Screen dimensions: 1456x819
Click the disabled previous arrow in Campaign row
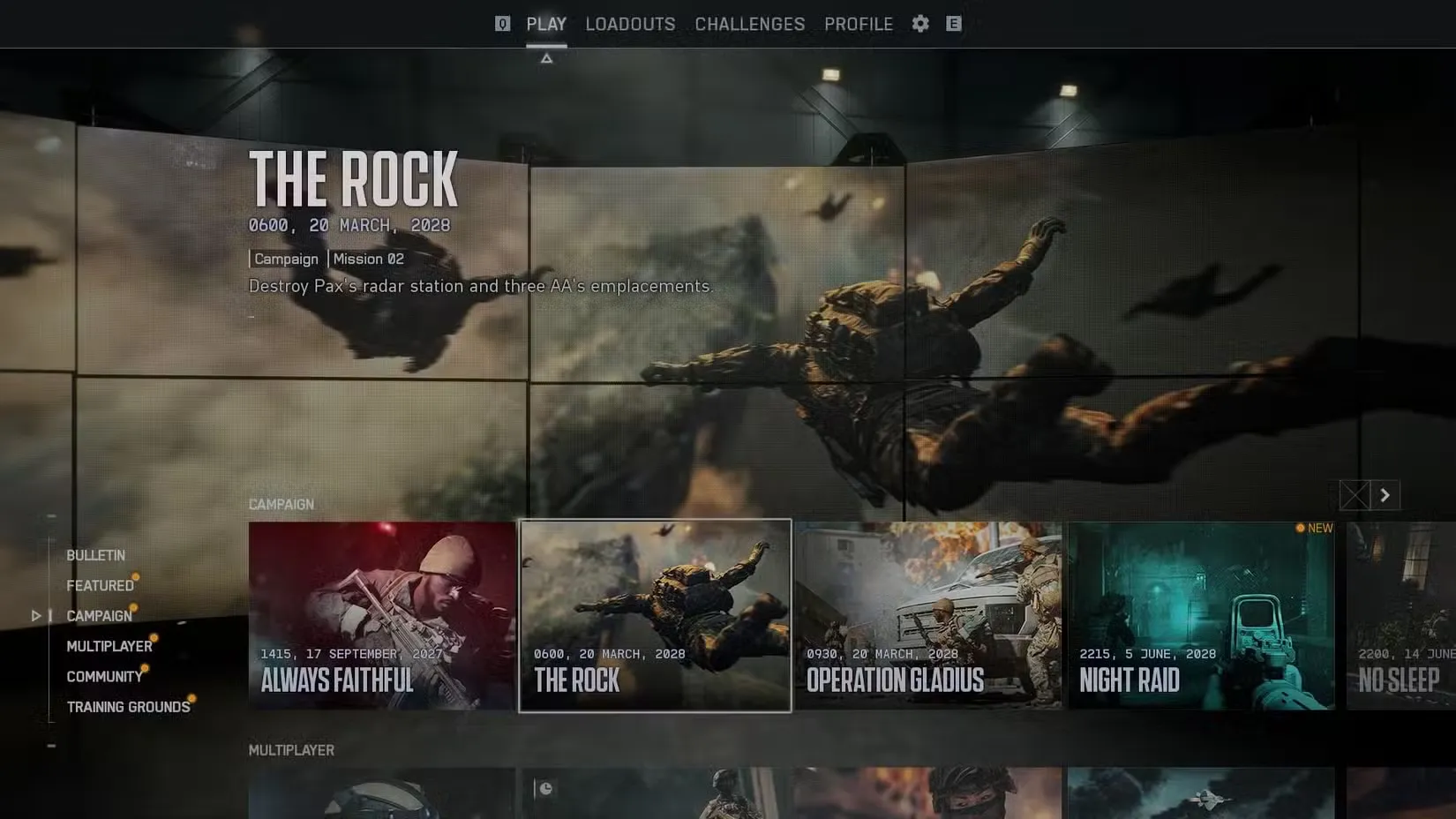1355,495
